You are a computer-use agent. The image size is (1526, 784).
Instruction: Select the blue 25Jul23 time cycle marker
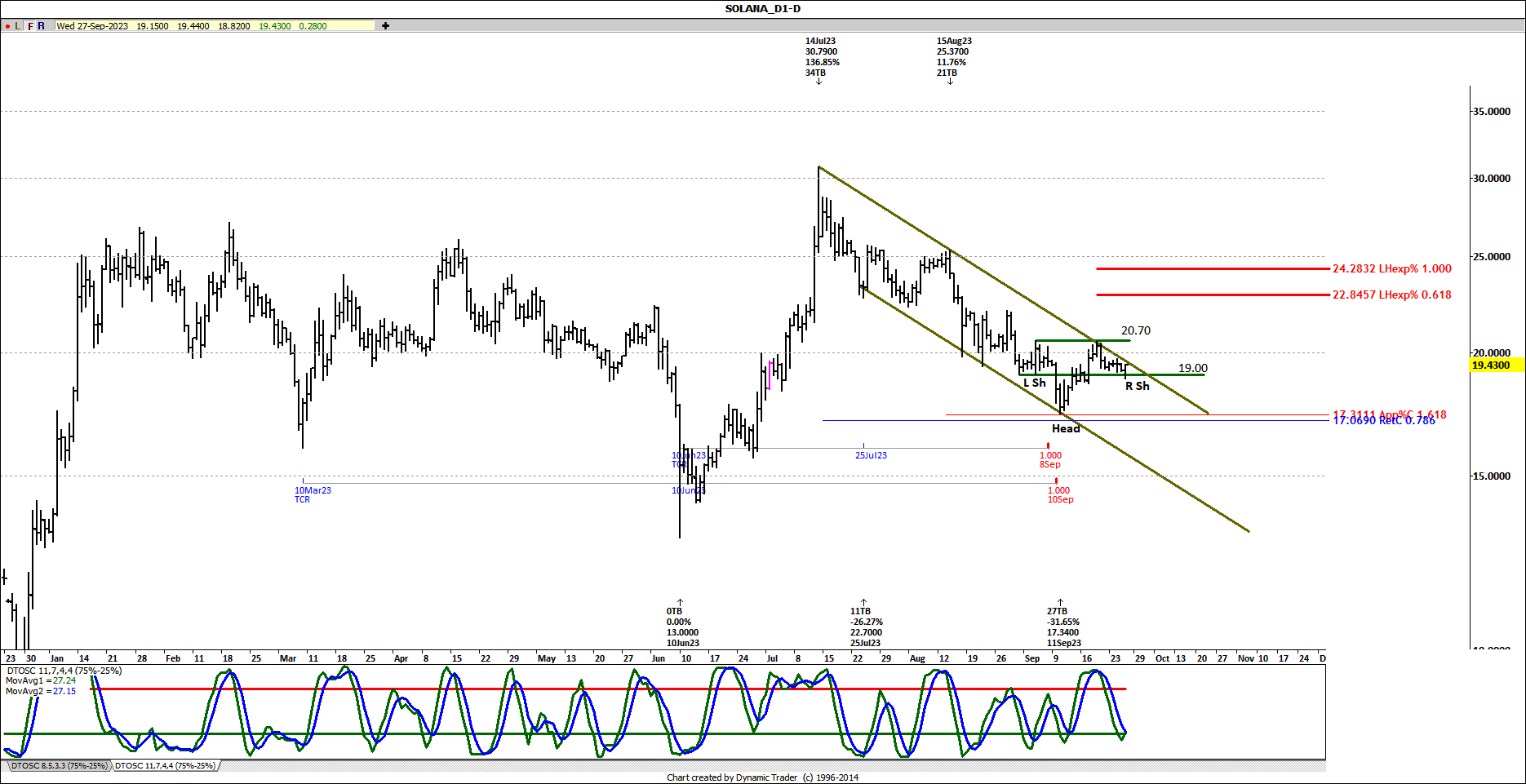pyautogui.click(x=871, y=455)
